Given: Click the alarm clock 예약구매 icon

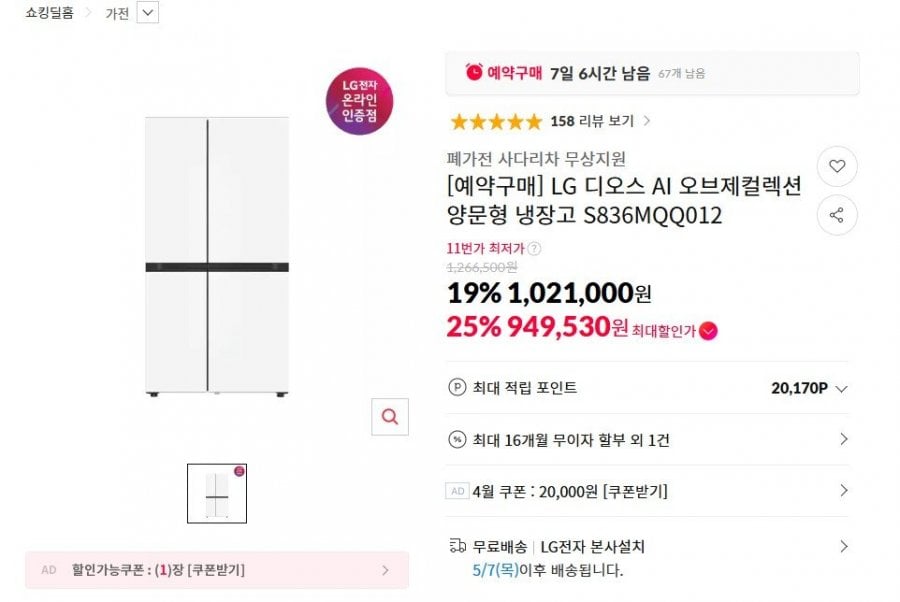Looking at the screenshot, I should [x=474, y=72].
